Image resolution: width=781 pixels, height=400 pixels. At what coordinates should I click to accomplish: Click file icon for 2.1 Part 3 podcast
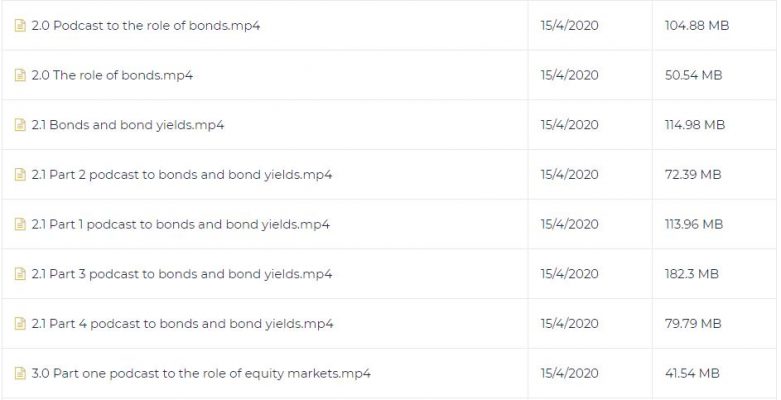pyautogui.click(x=20, y=274)
